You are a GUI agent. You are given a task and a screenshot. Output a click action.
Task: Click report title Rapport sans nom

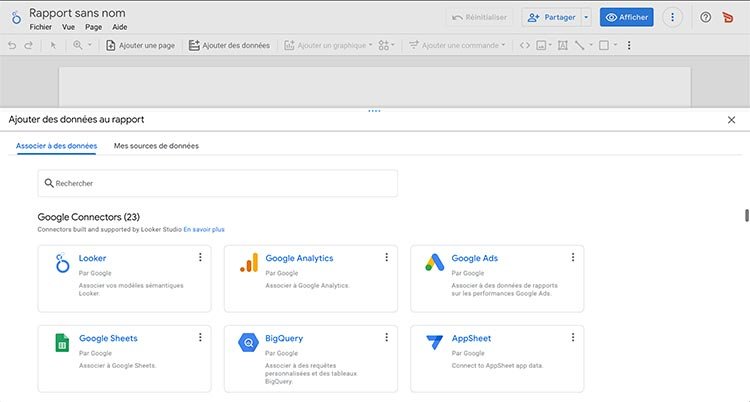(x=77, y=13)
